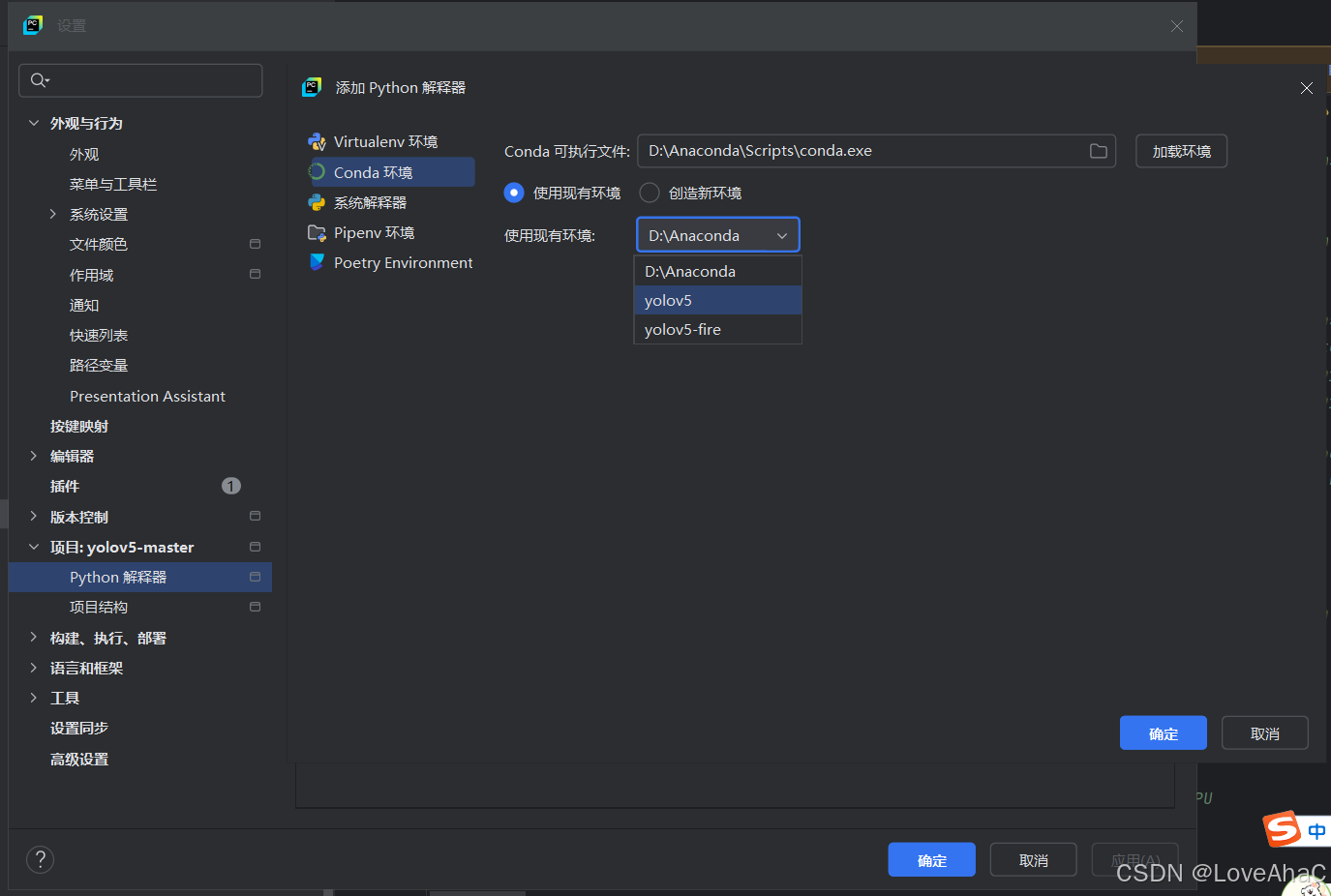Click project-level marker icon beside Python 解释器
1331x896 pixels.
(x=255, y=577)
